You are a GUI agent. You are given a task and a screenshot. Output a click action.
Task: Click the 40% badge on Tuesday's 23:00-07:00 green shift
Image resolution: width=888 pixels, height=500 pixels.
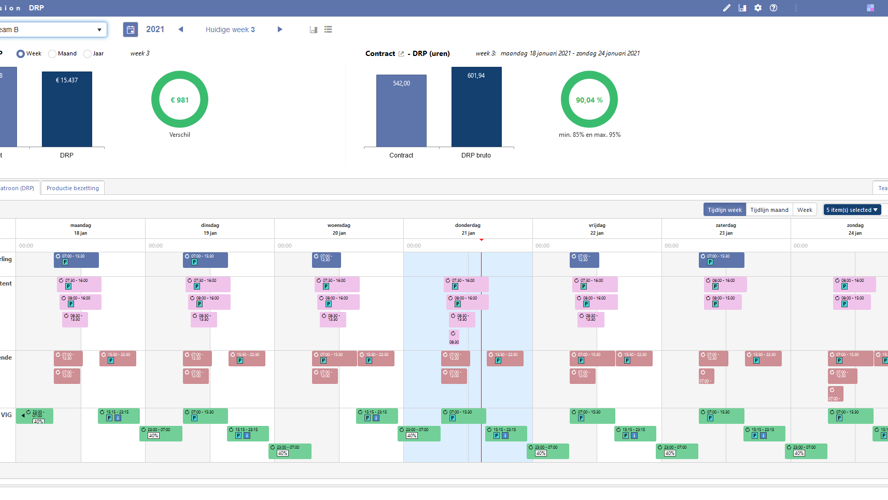pyautogui.click(x=153, y=436)
